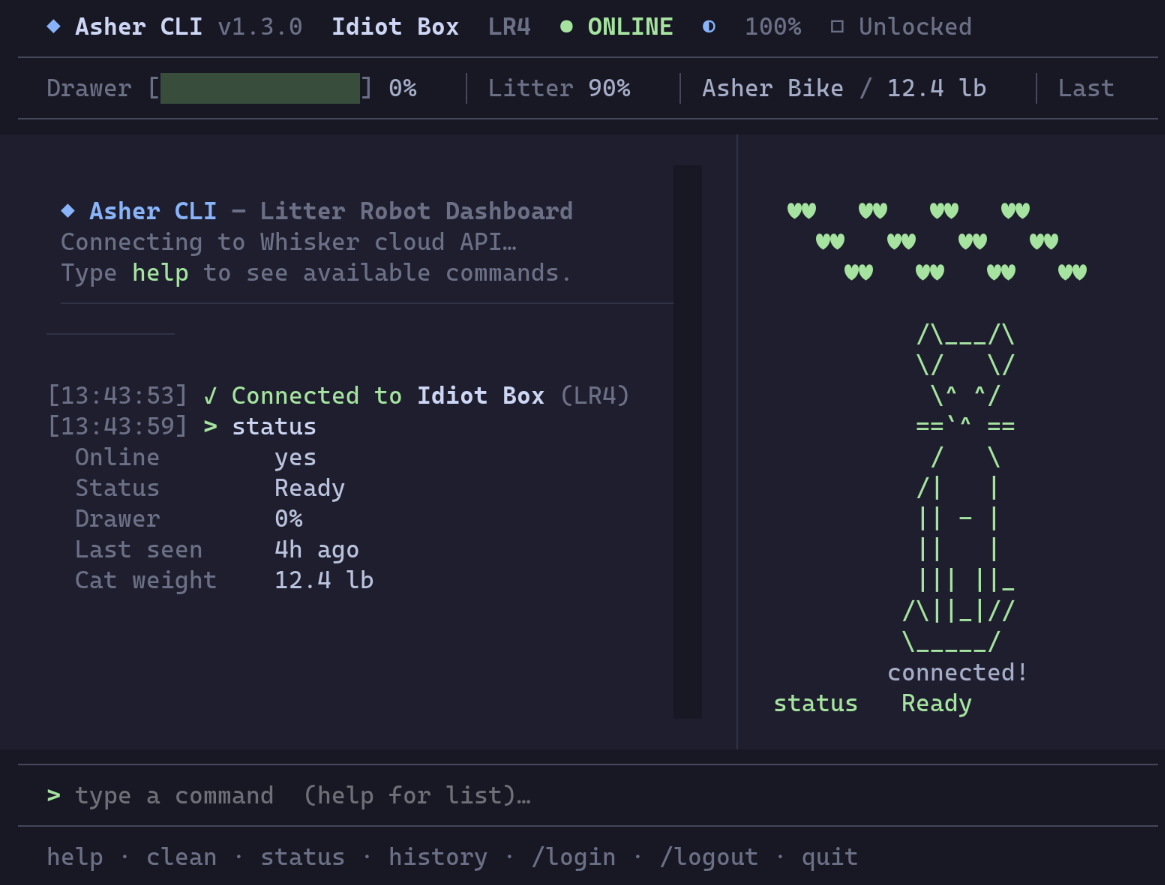Click the /logout command in footer
The width and height of the screenshot is (1165, 885).
pyautogui.click(x=709, y=857)
